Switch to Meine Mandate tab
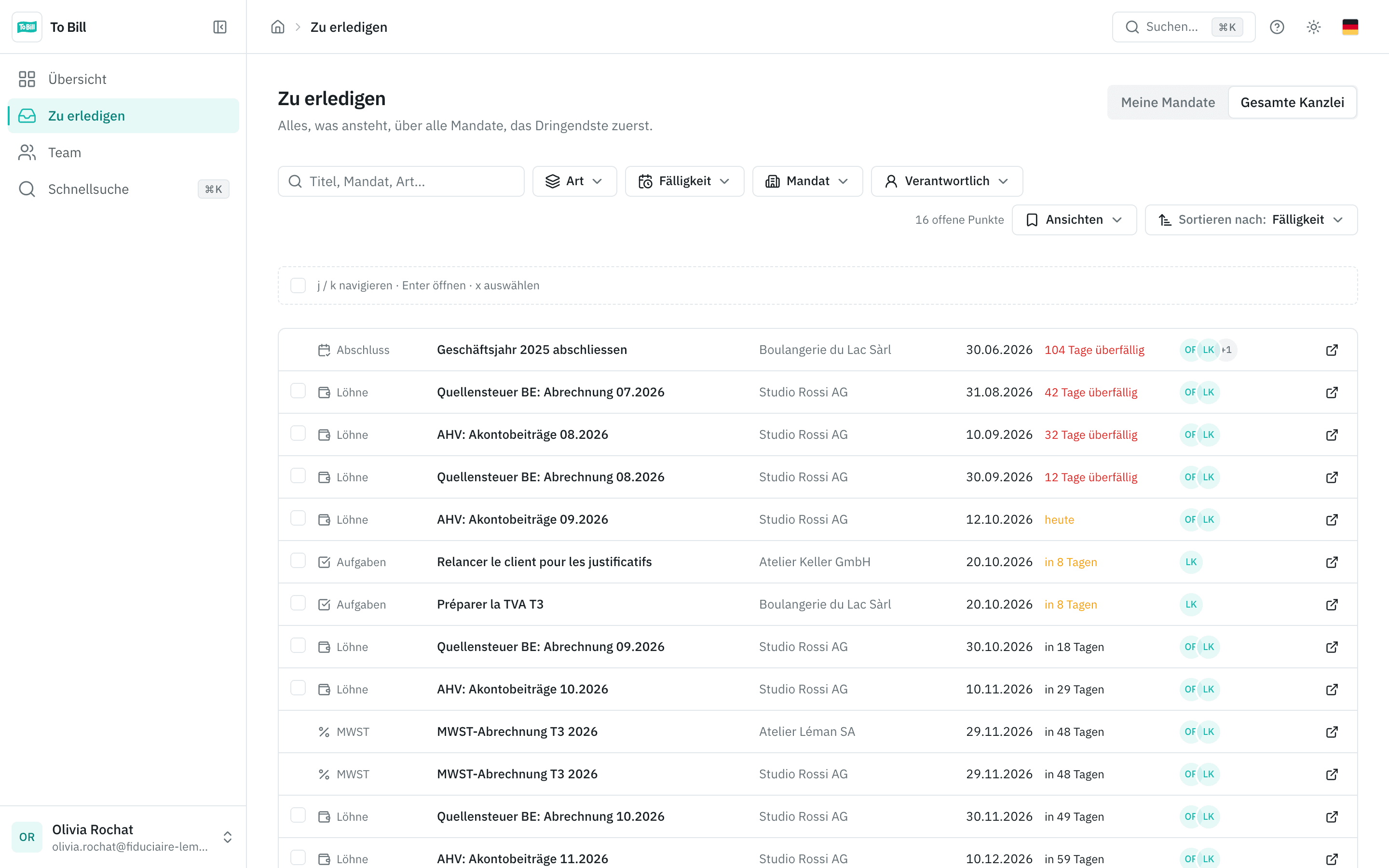The height and width of the screenshot is (868, 1389). 1168,103
